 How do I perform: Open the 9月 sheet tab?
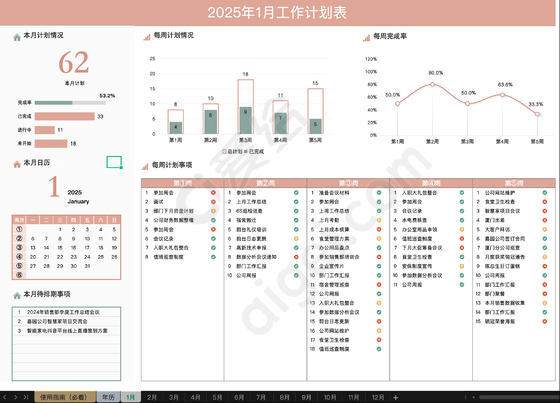[306, 397]
